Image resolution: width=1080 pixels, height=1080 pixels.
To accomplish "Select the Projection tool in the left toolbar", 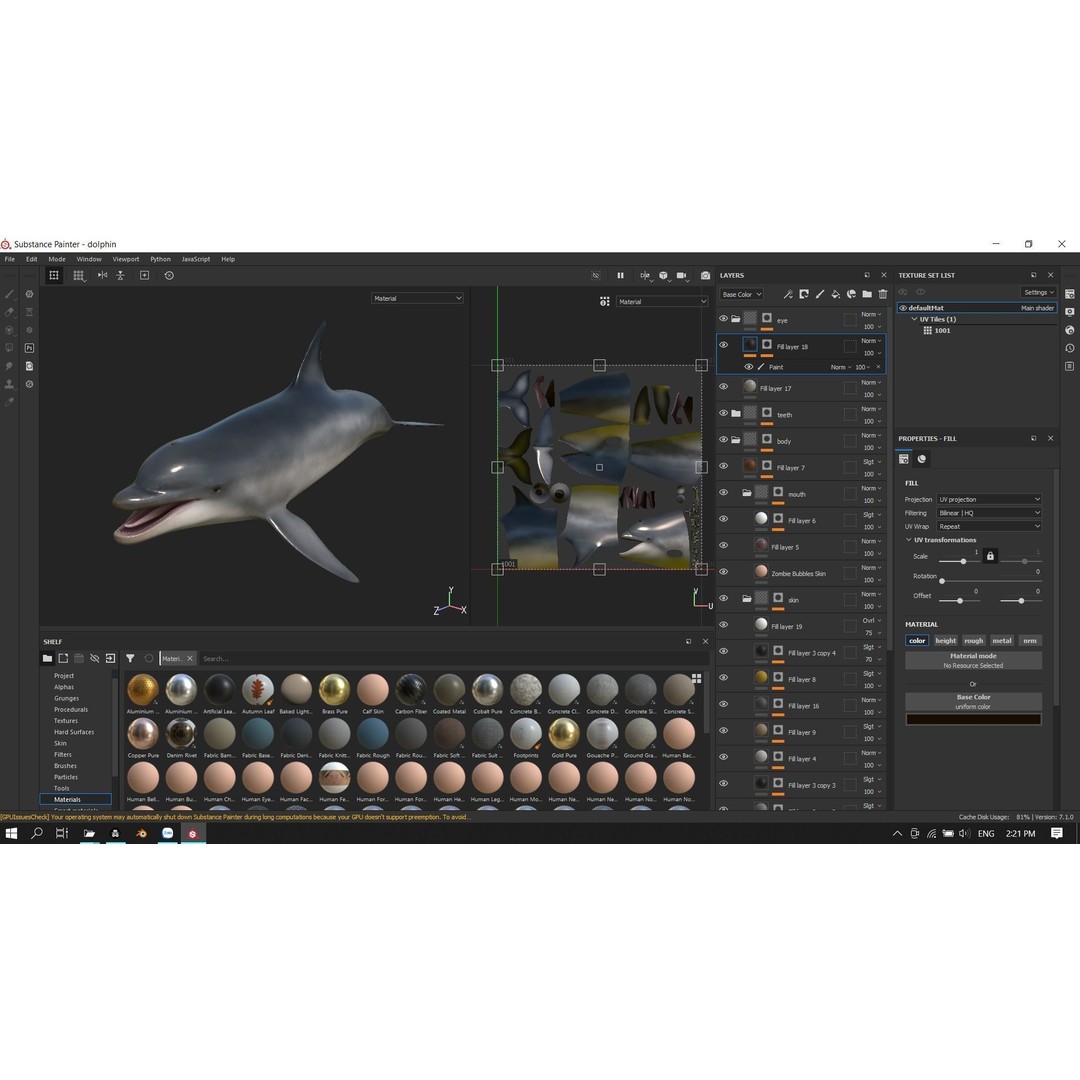I will click(x=10, y=330).
